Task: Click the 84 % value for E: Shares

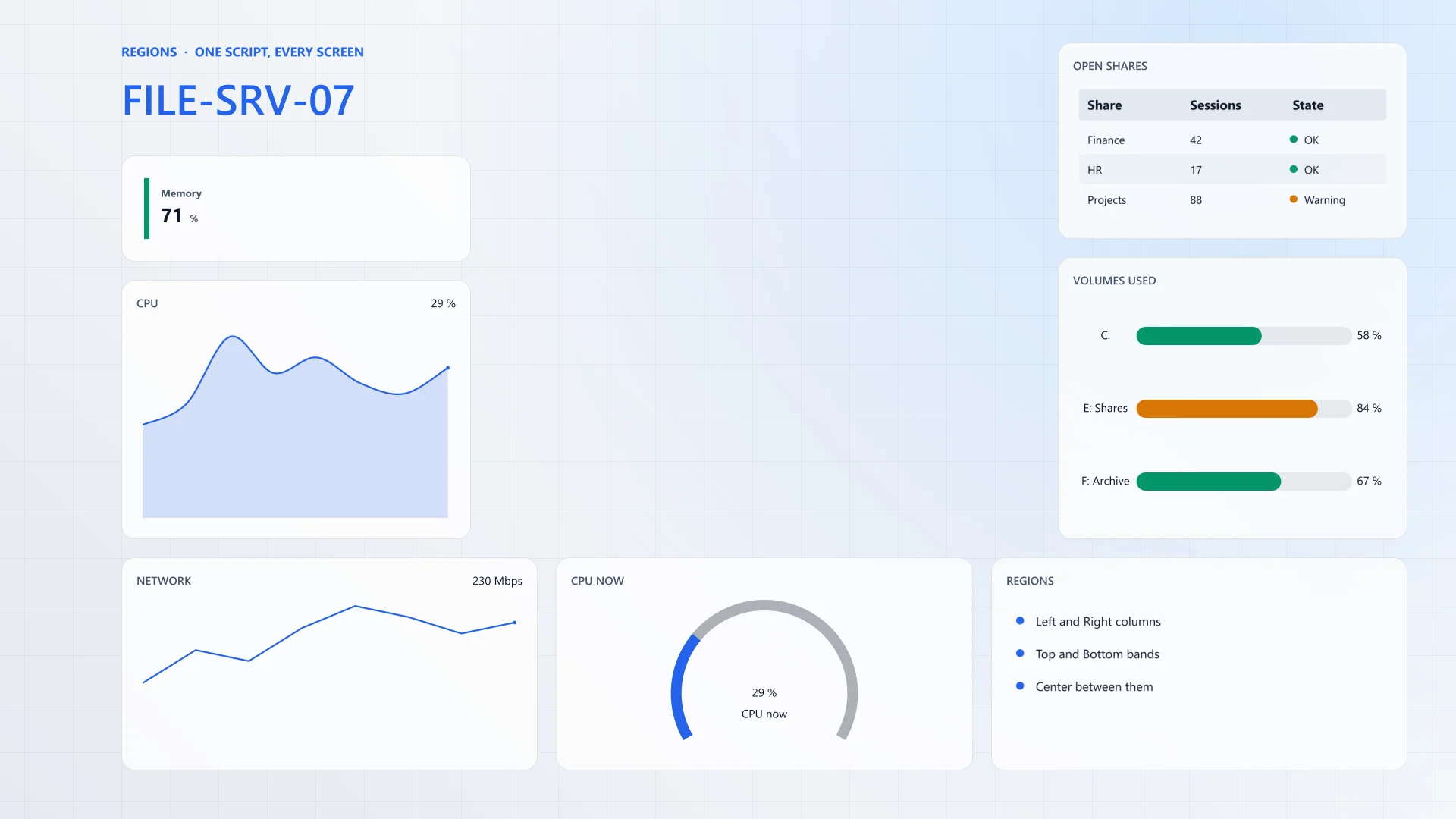Action: click(1369, 408)
